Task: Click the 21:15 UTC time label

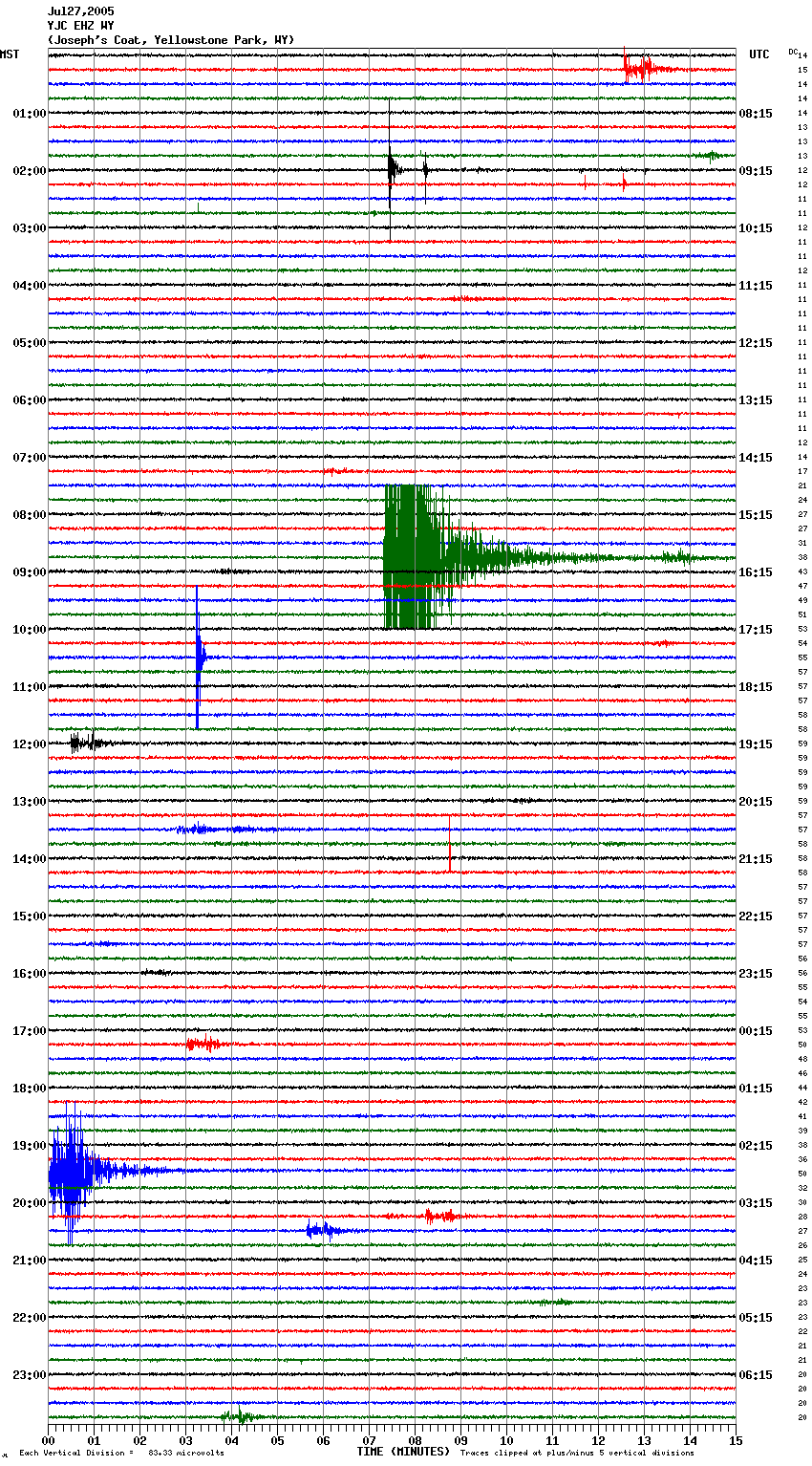Action: (756, 859)
